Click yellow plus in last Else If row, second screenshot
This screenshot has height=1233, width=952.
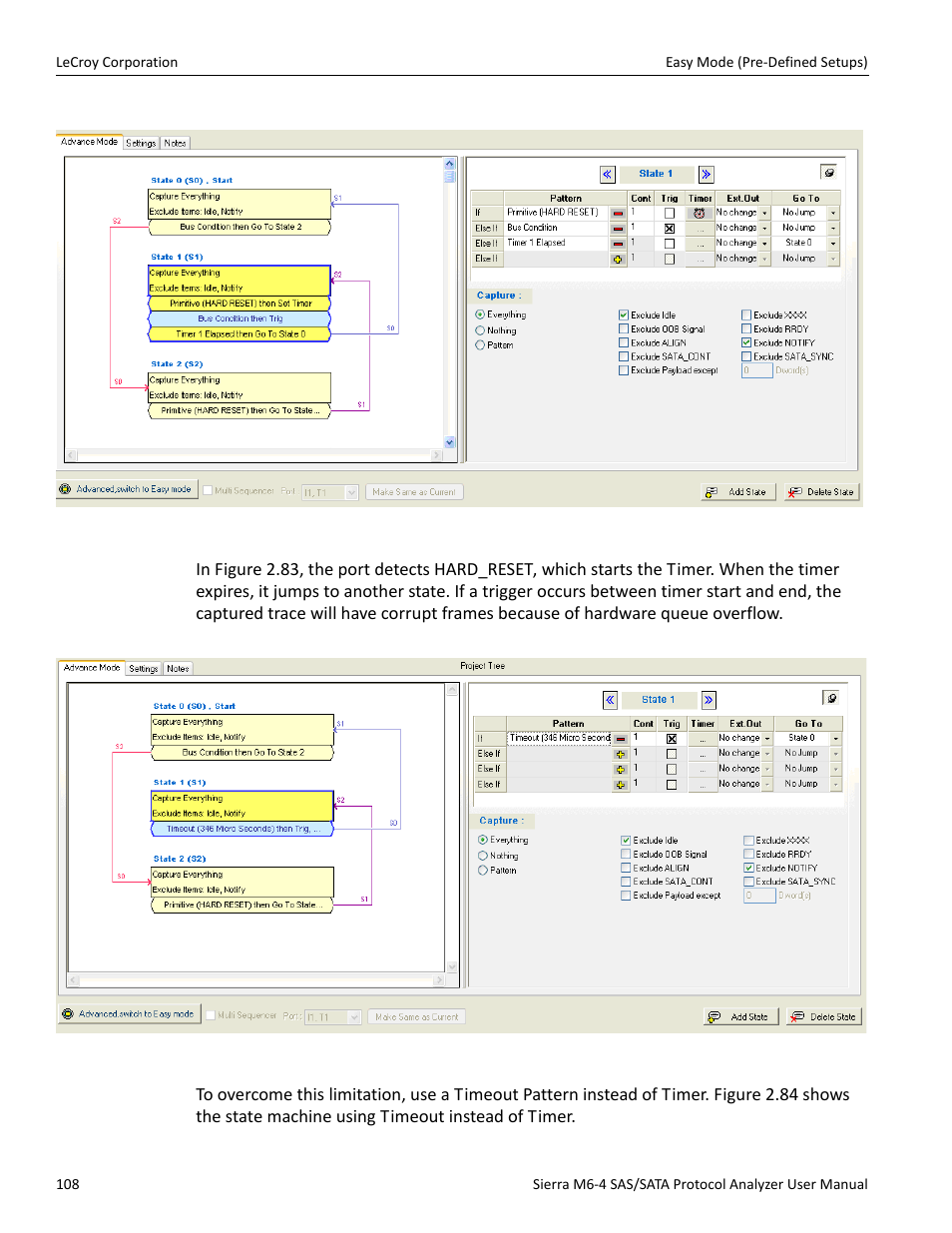(621, 785)
